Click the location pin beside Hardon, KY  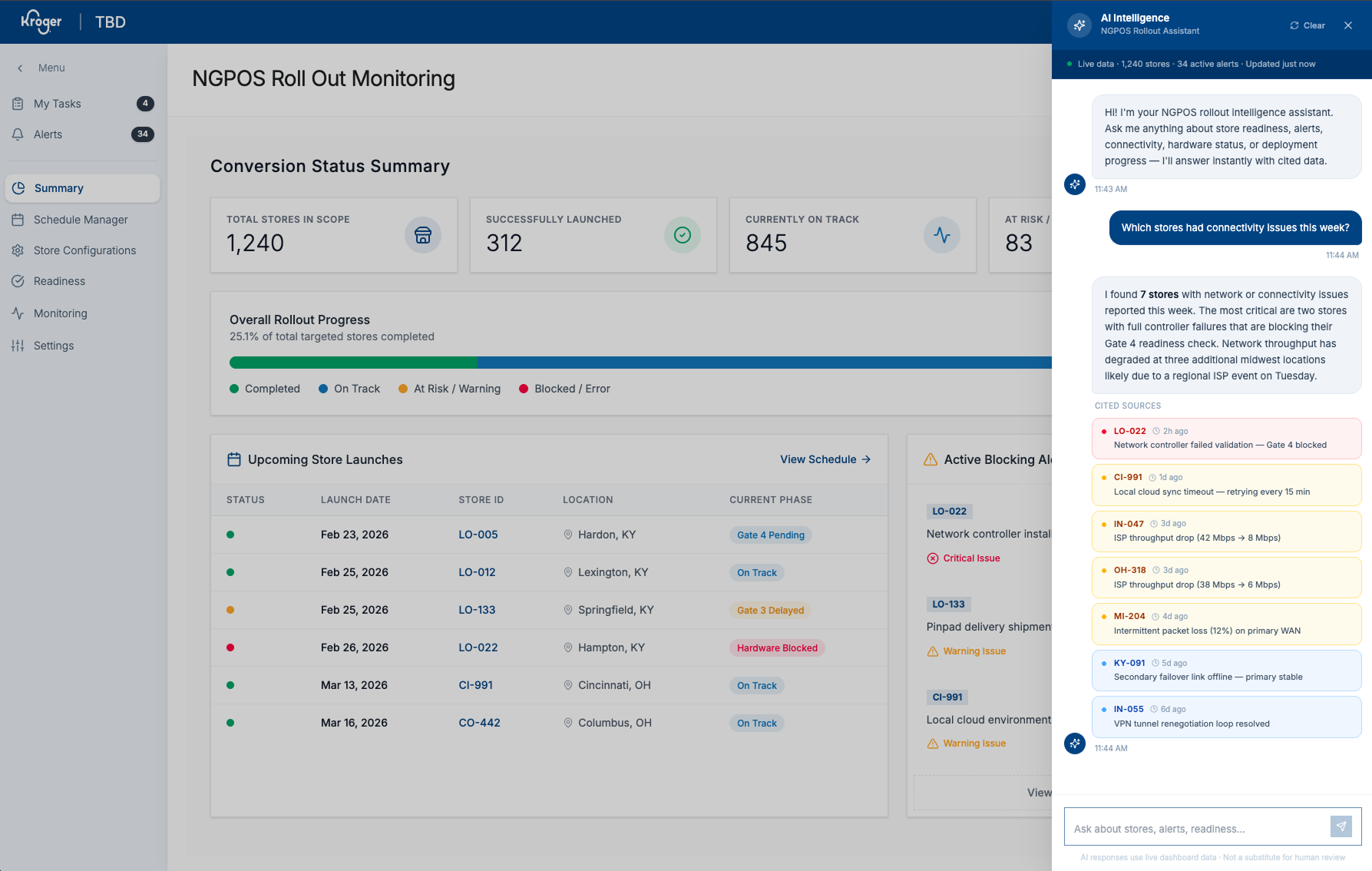click(x=568, y=535)
